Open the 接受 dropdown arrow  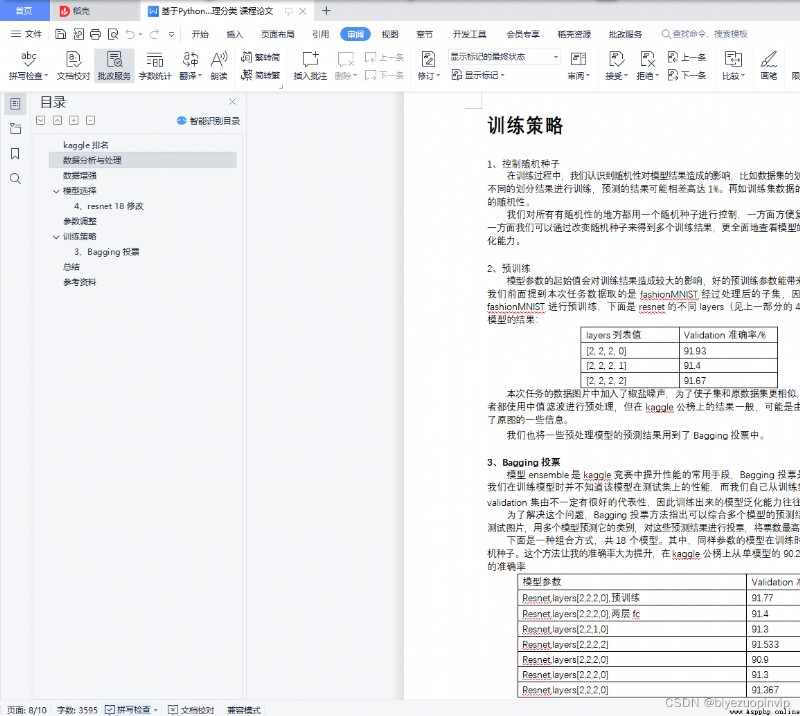click(x=626, y=76)
